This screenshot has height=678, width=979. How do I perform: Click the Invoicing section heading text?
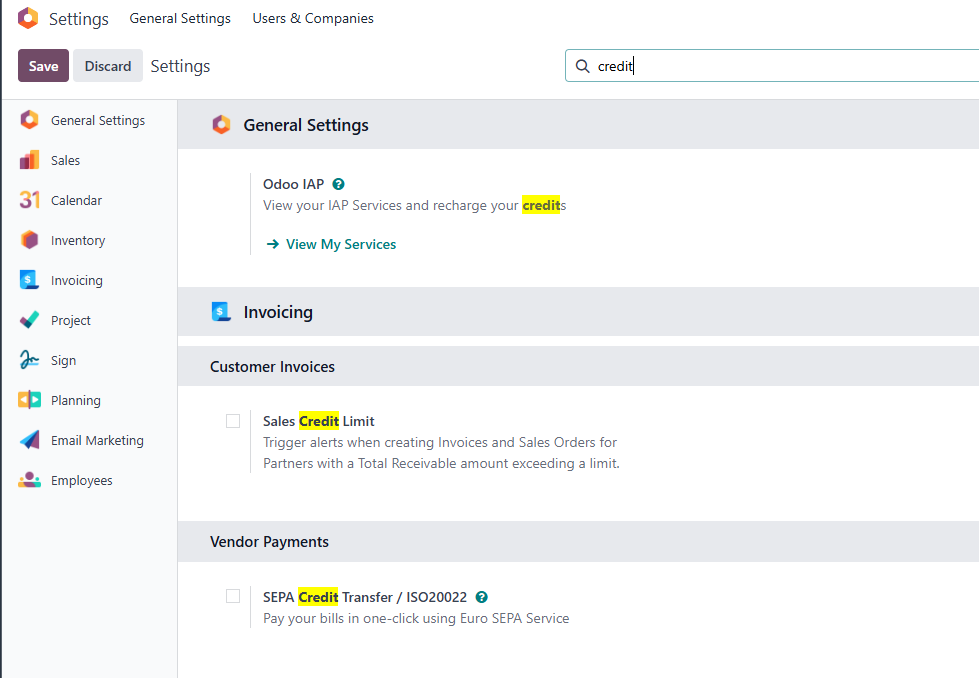pyautogui.click(x=278, y=312)
